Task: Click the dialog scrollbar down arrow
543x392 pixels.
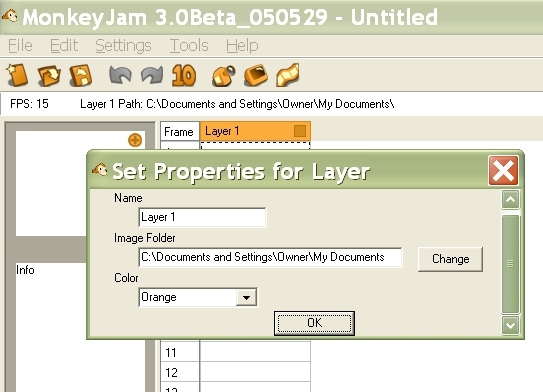Action: (510, 325)
